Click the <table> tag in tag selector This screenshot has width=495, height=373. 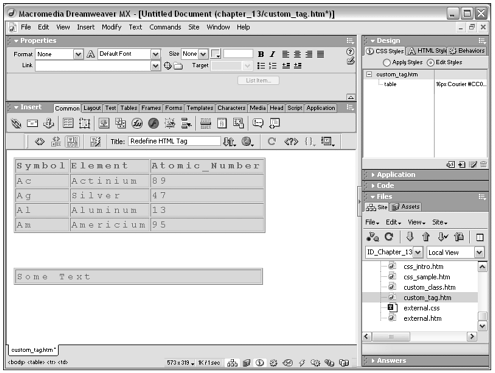tap(36, 362)
